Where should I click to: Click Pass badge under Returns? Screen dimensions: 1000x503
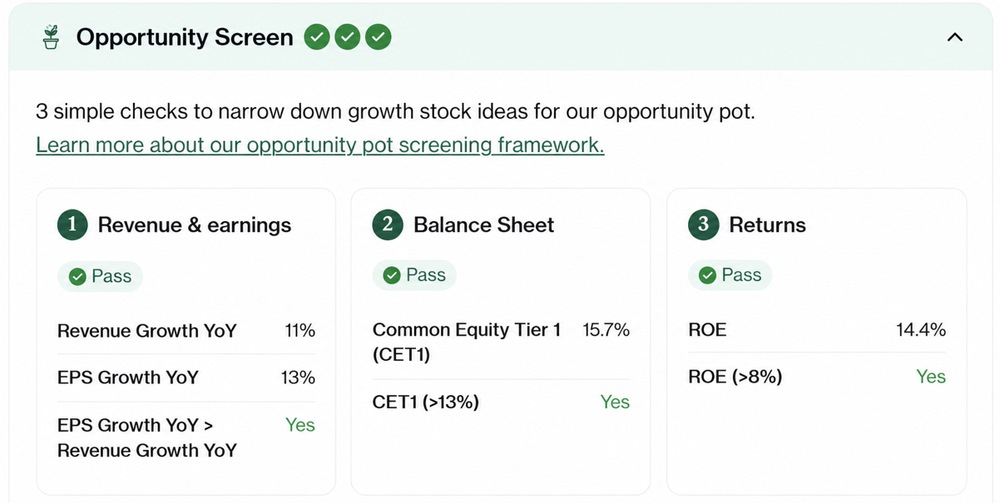coord(730,275)
